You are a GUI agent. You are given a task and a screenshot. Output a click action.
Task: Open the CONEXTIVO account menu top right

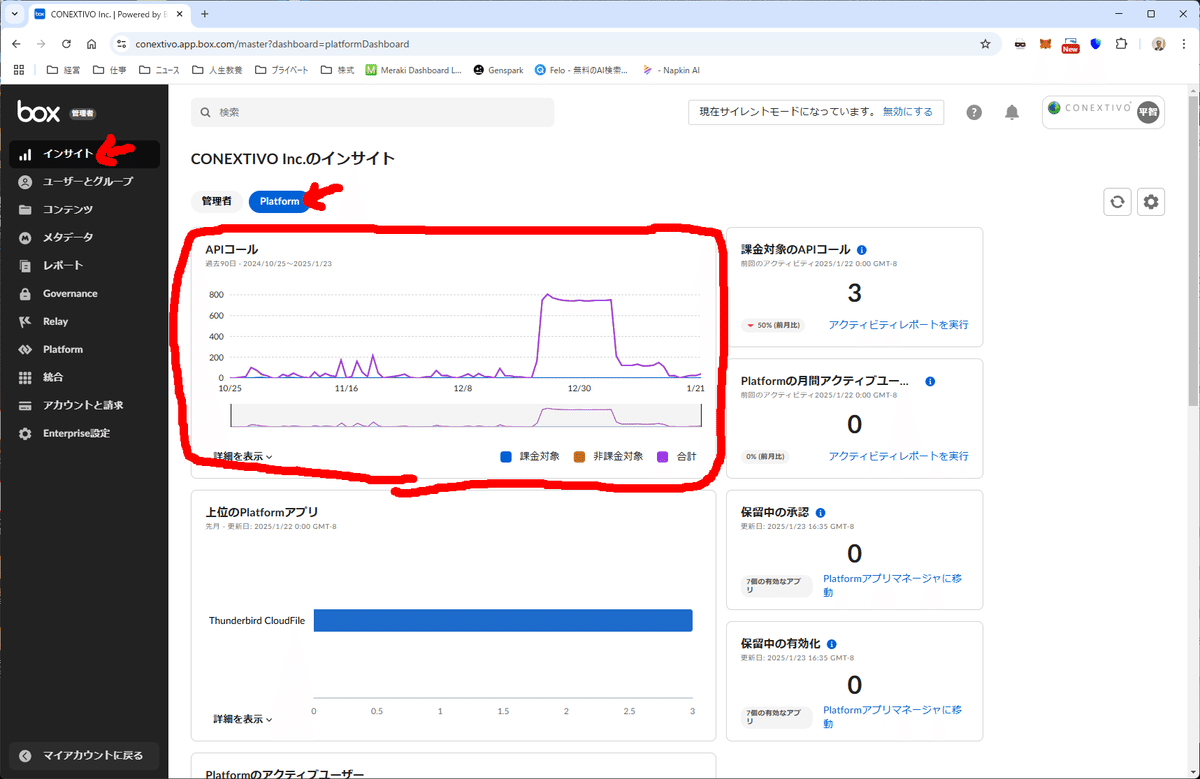coord(1102,112)
